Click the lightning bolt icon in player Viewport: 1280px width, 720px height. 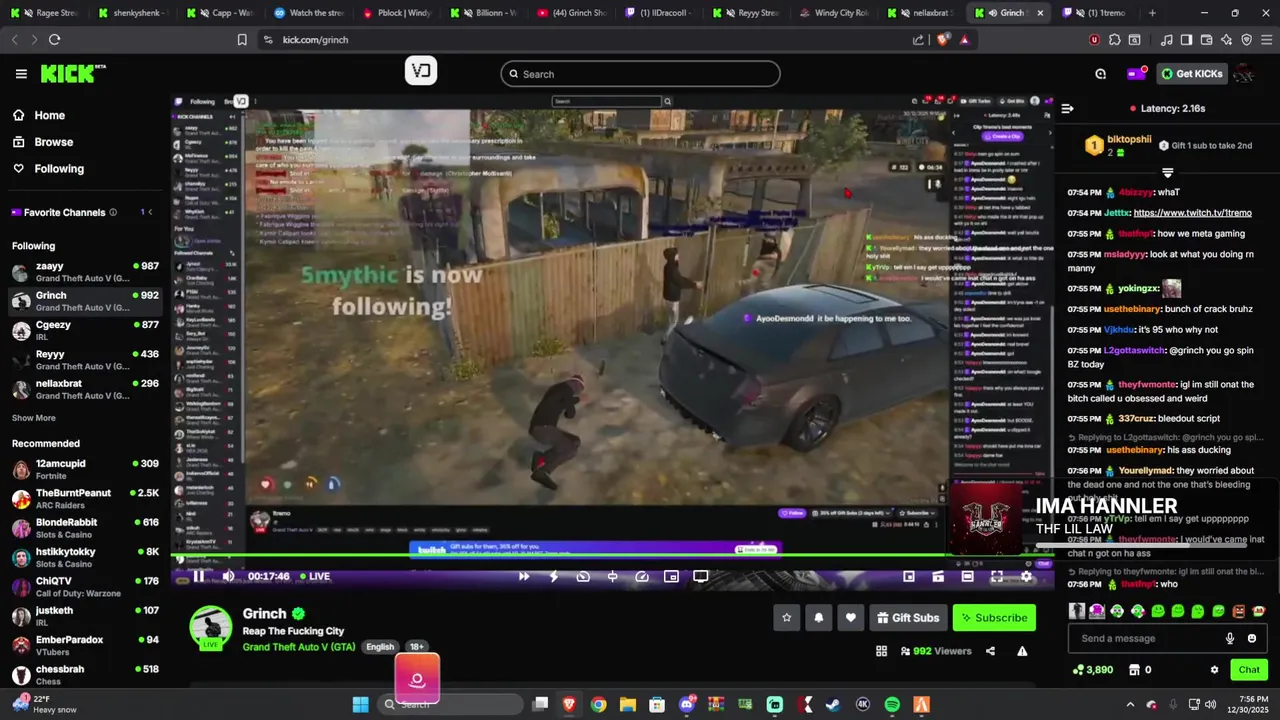coord(553,576)
